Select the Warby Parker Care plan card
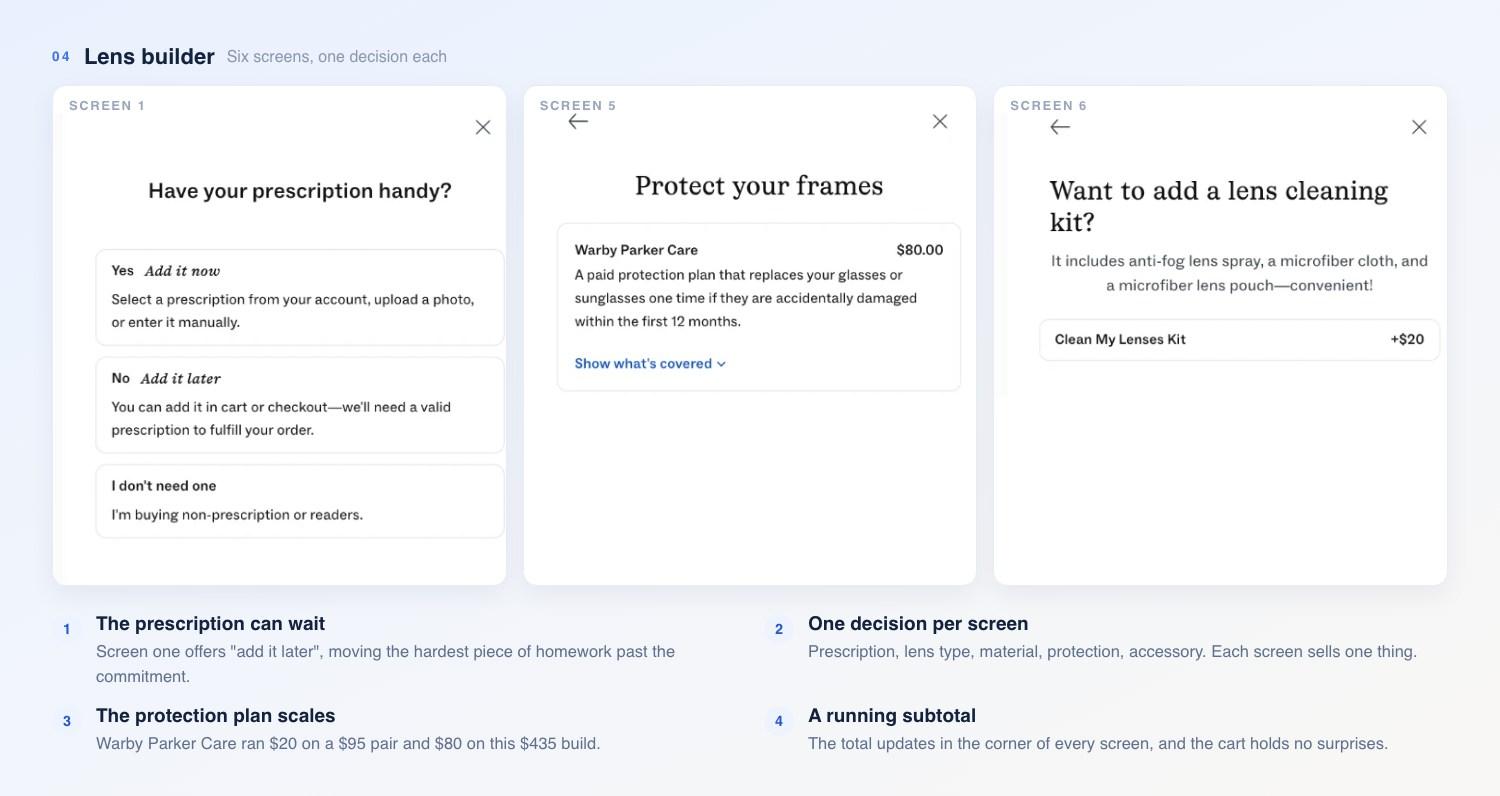Viewport: 1500px width, 796px height. 759,307
